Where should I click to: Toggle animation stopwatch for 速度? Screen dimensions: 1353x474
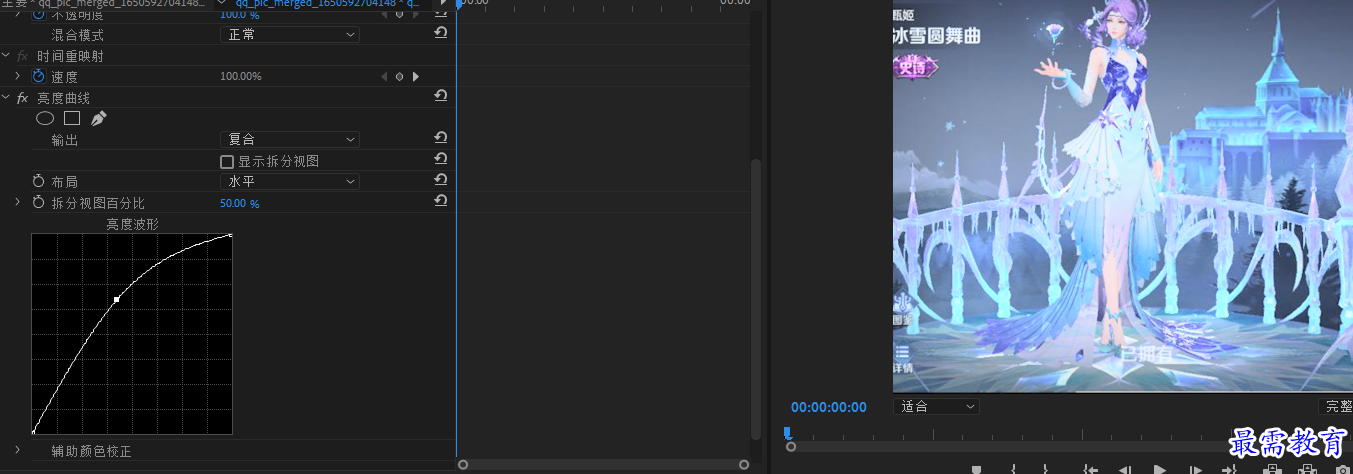39,76
